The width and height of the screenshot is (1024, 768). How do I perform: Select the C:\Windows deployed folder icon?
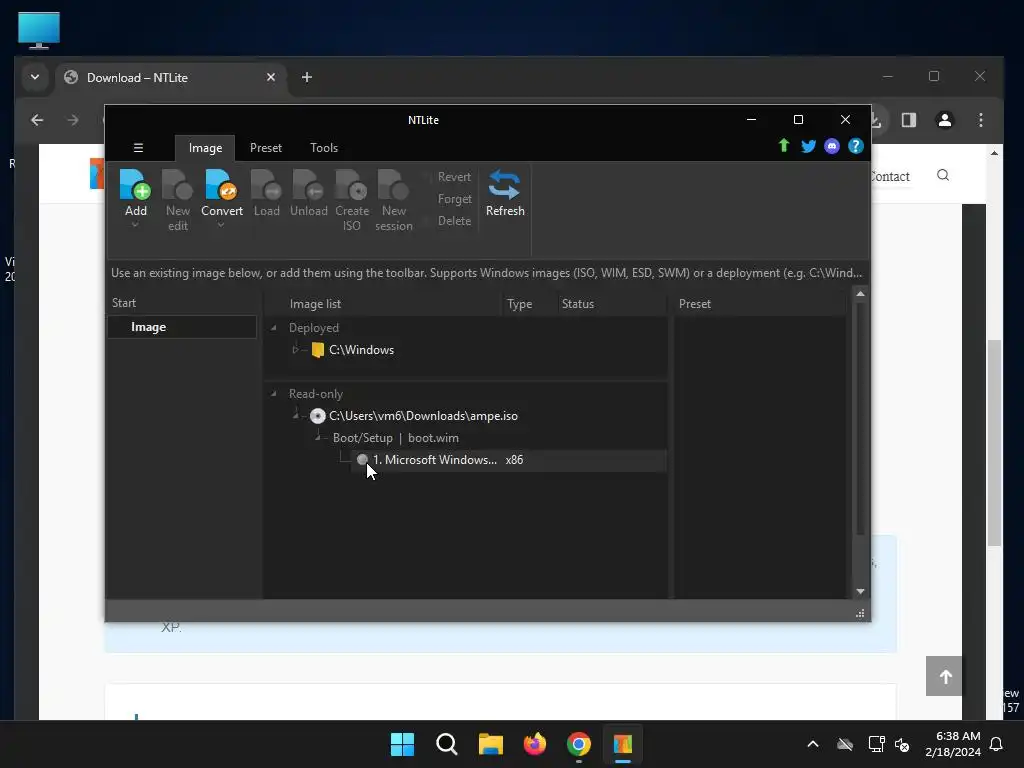coord(318,350)
